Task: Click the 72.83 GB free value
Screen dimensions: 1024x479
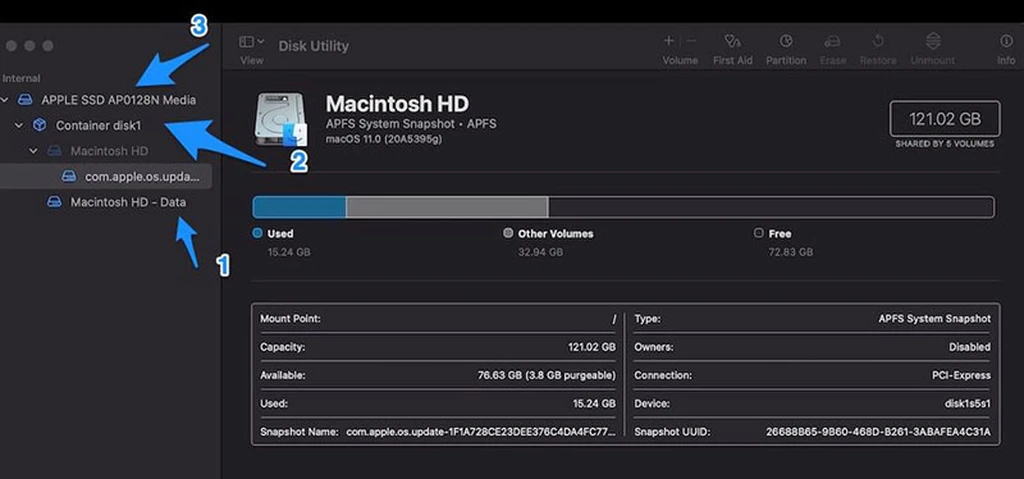Action: pyautogui.click(x=791, y=252)
